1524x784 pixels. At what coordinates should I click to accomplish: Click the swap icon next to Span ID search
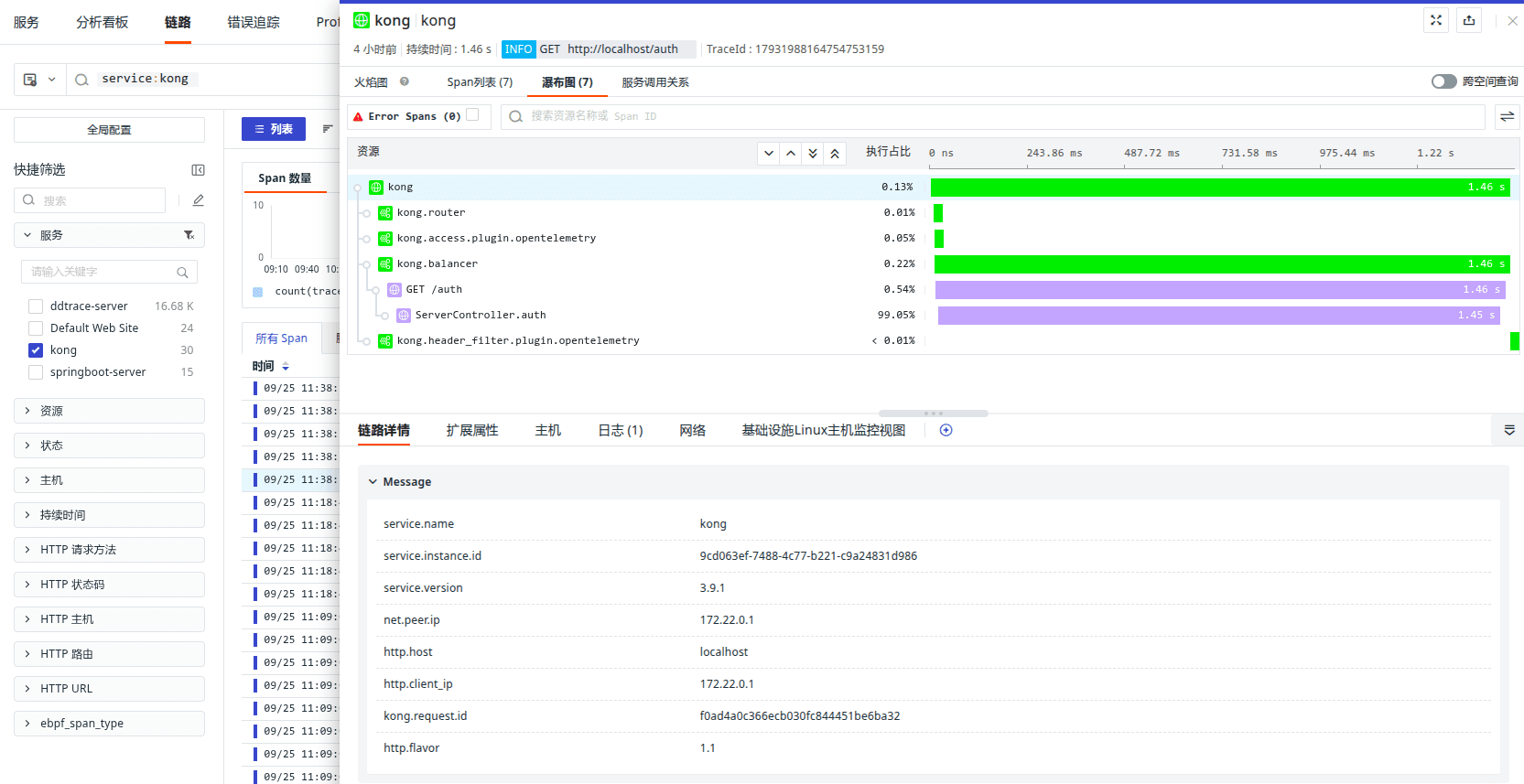[x=1507, y=116]
